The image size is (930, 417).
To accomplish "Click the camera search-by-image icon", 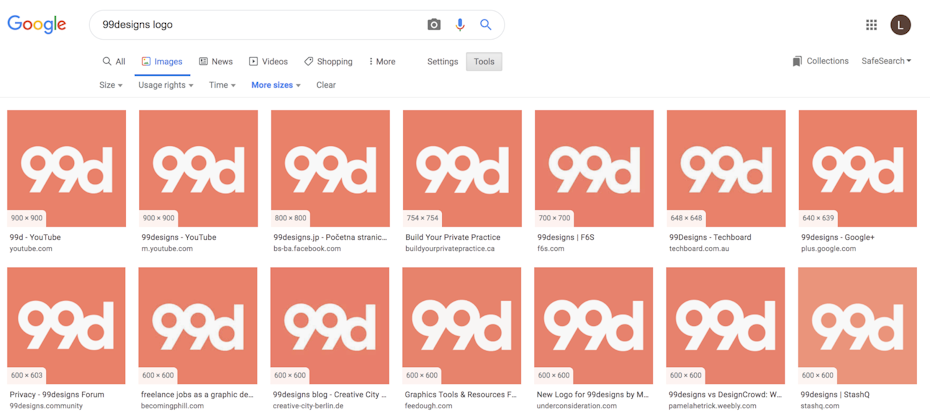I will tap(434, 25).
